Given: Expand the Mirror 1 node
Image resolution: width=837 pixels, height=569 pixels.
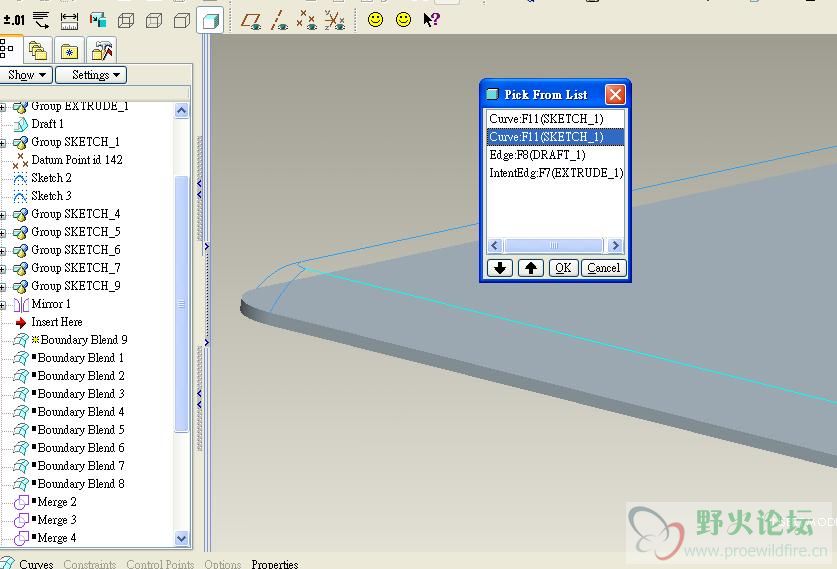Looking at the screenshot, I should point(3,305).
